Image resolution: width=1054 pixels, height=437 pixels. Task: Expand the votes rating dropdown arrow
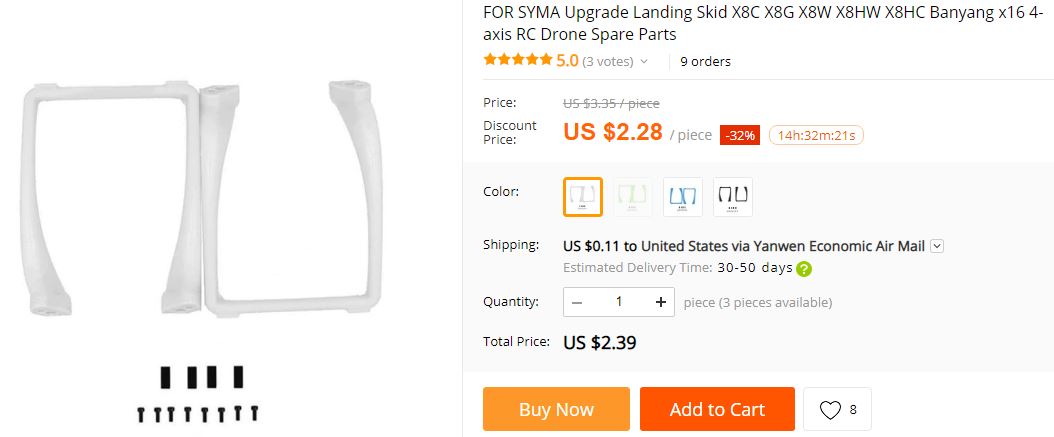pos(644,61)
